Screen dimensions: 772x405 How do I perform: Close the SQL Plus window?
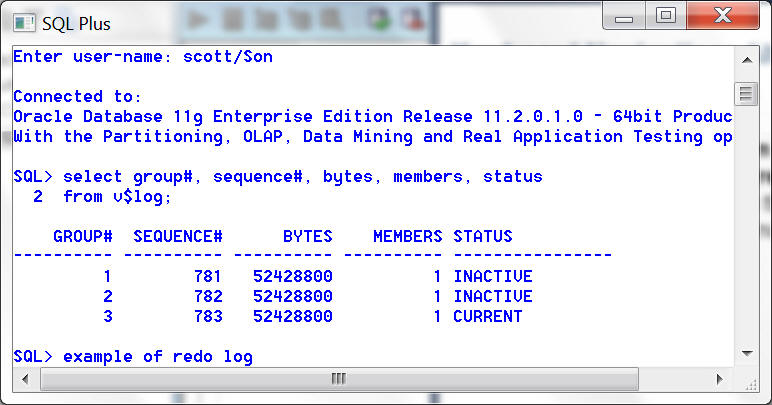723,16
